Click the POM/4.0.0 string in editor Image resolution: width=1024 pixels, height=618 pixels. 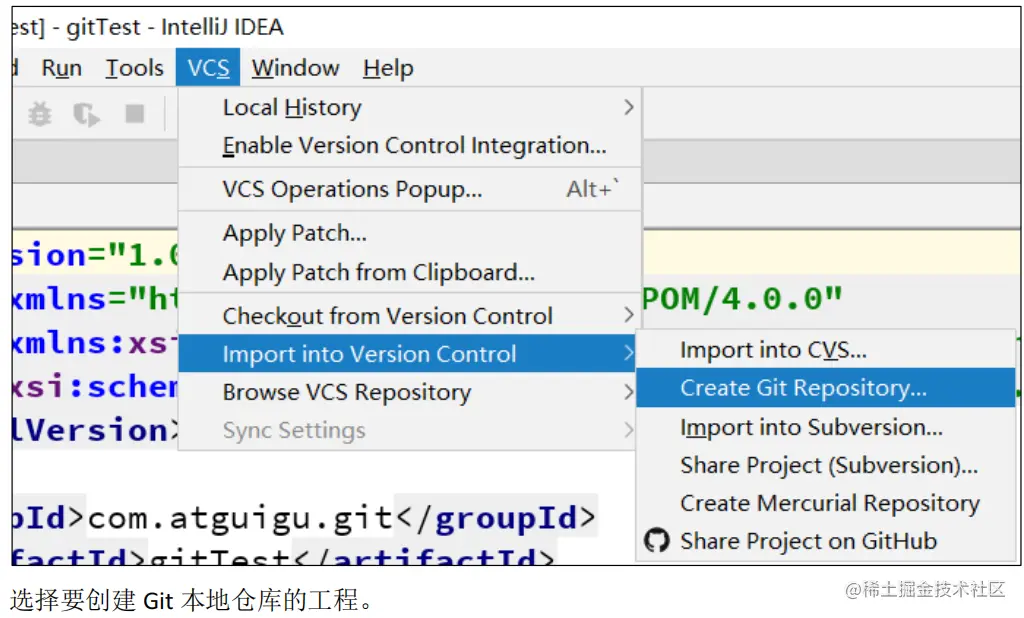click(743, 299)
